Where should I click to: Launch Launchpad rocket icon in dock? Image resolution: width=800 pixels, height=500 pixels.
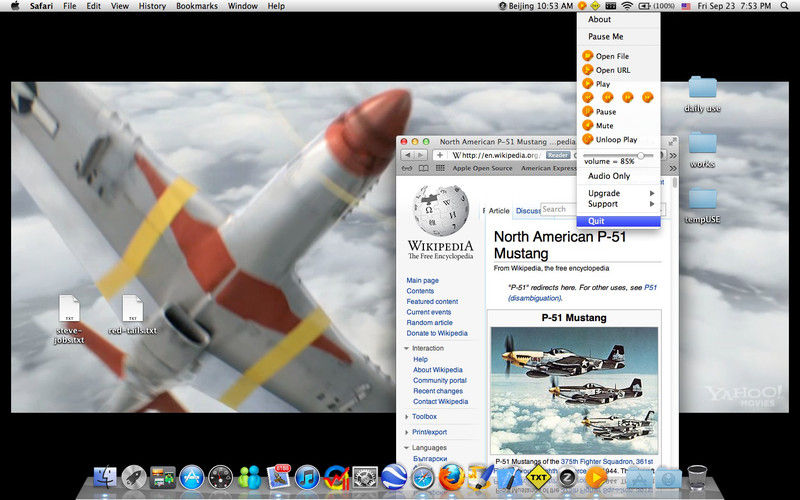(134, 478)
